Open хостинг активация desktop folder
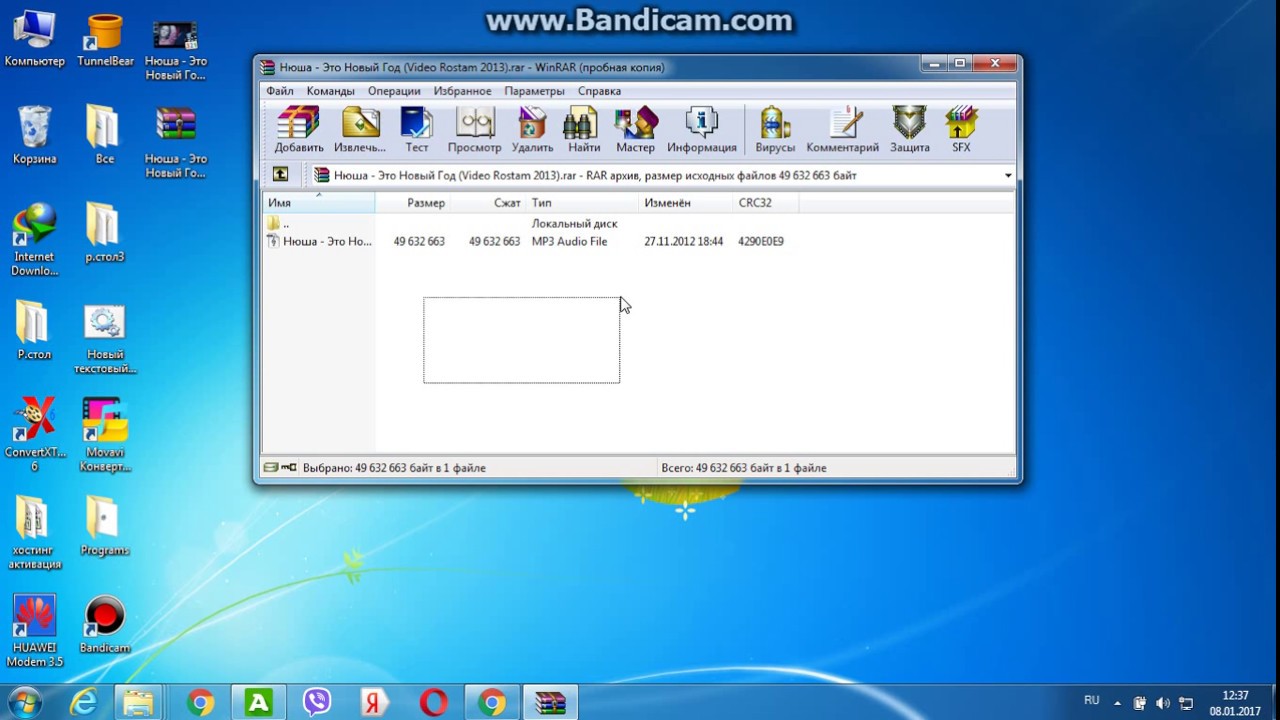 point(34,532)
